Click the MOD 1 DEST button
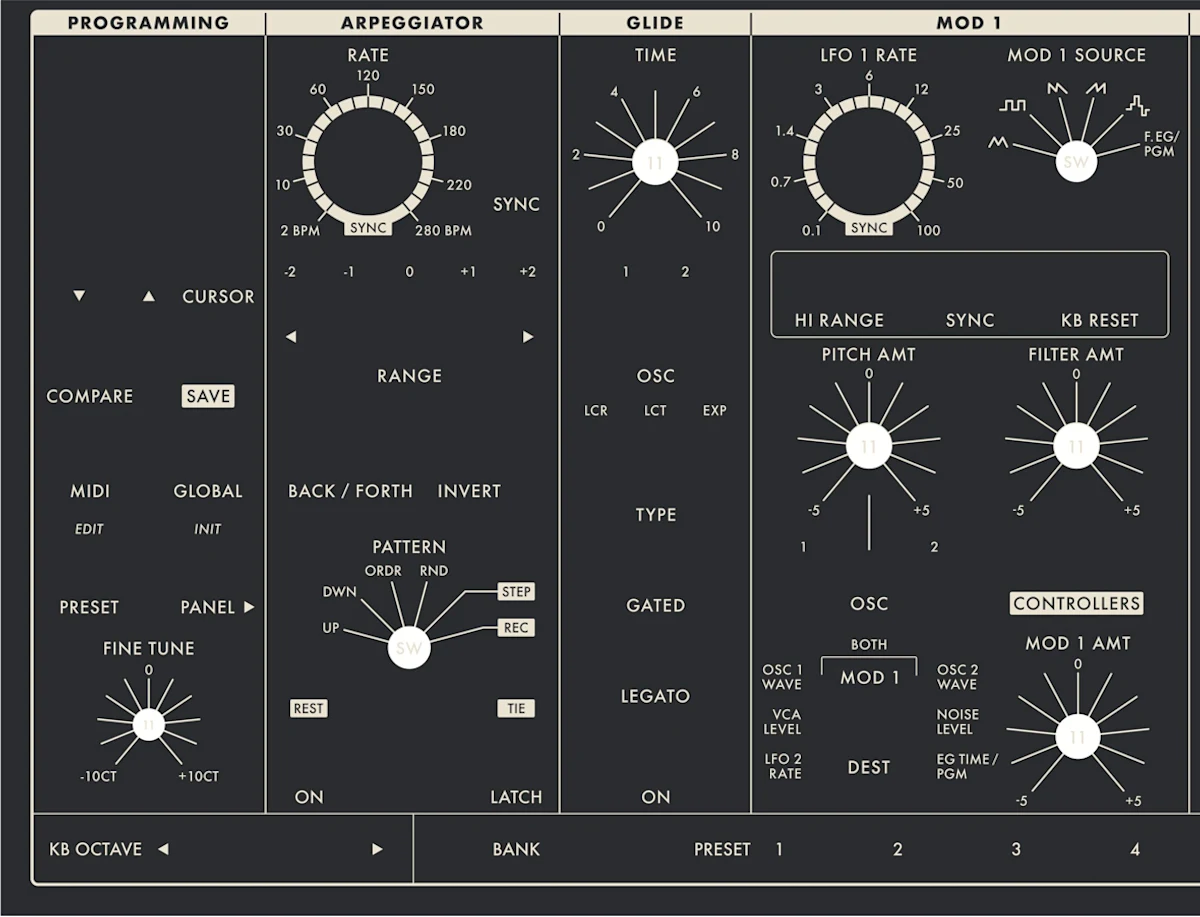 coord(869,767)
